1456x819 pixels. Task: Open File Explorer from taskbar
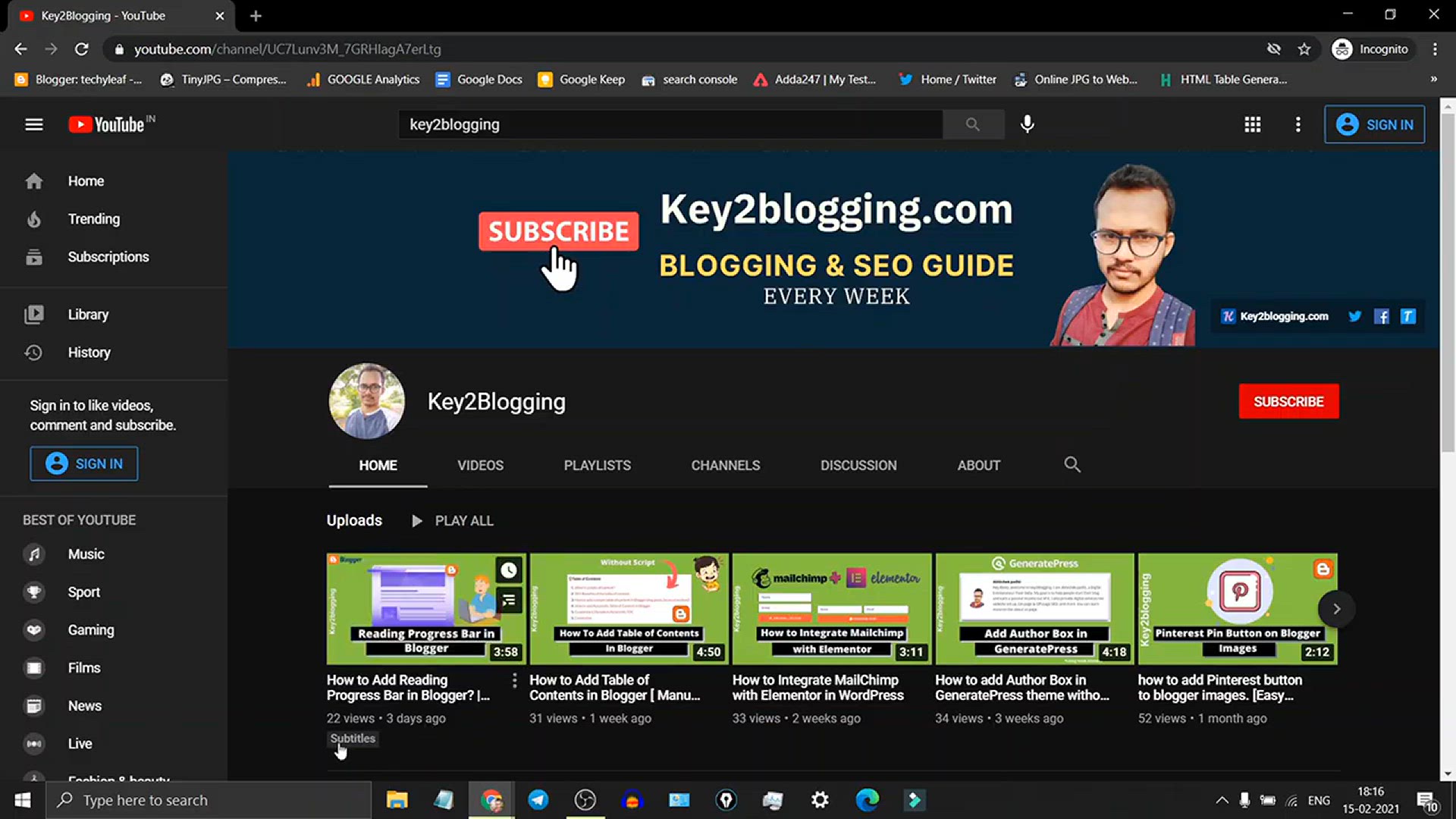(x=397, y=800)
